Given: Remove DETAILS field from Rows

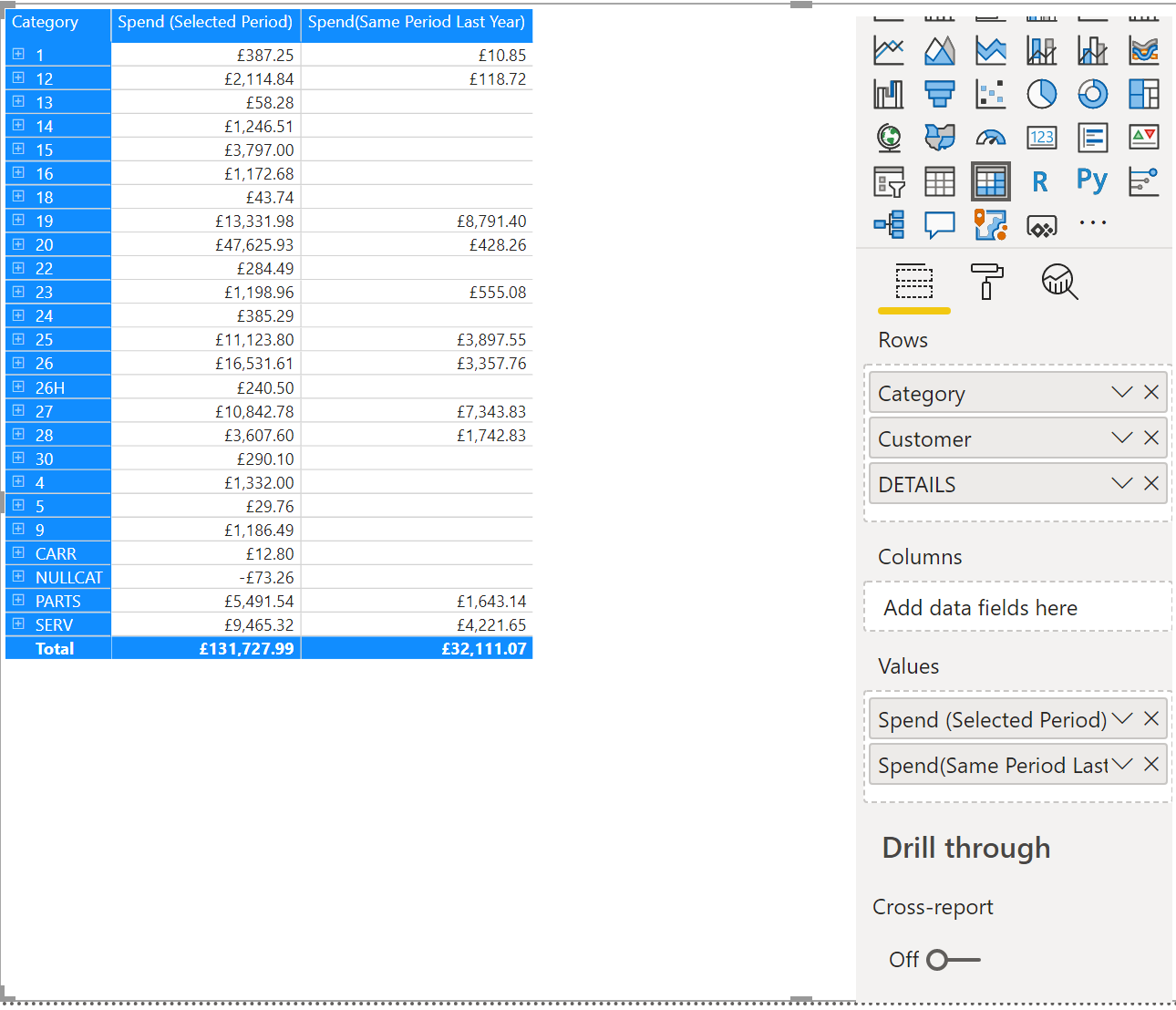Looking at the screenshot, I should [x=1151, y=483].
